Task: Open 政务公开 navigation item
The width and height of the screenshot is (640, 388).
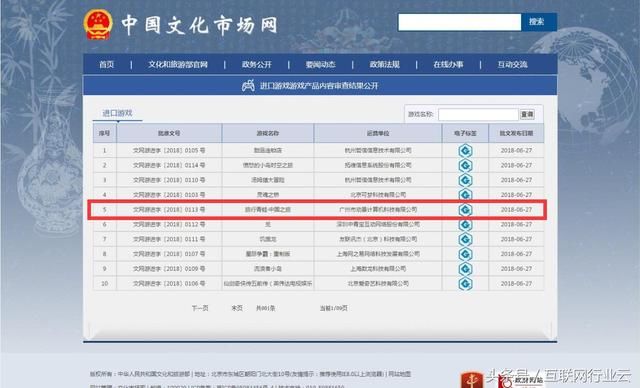Action: pyautogui.click(x=257, y=64)
